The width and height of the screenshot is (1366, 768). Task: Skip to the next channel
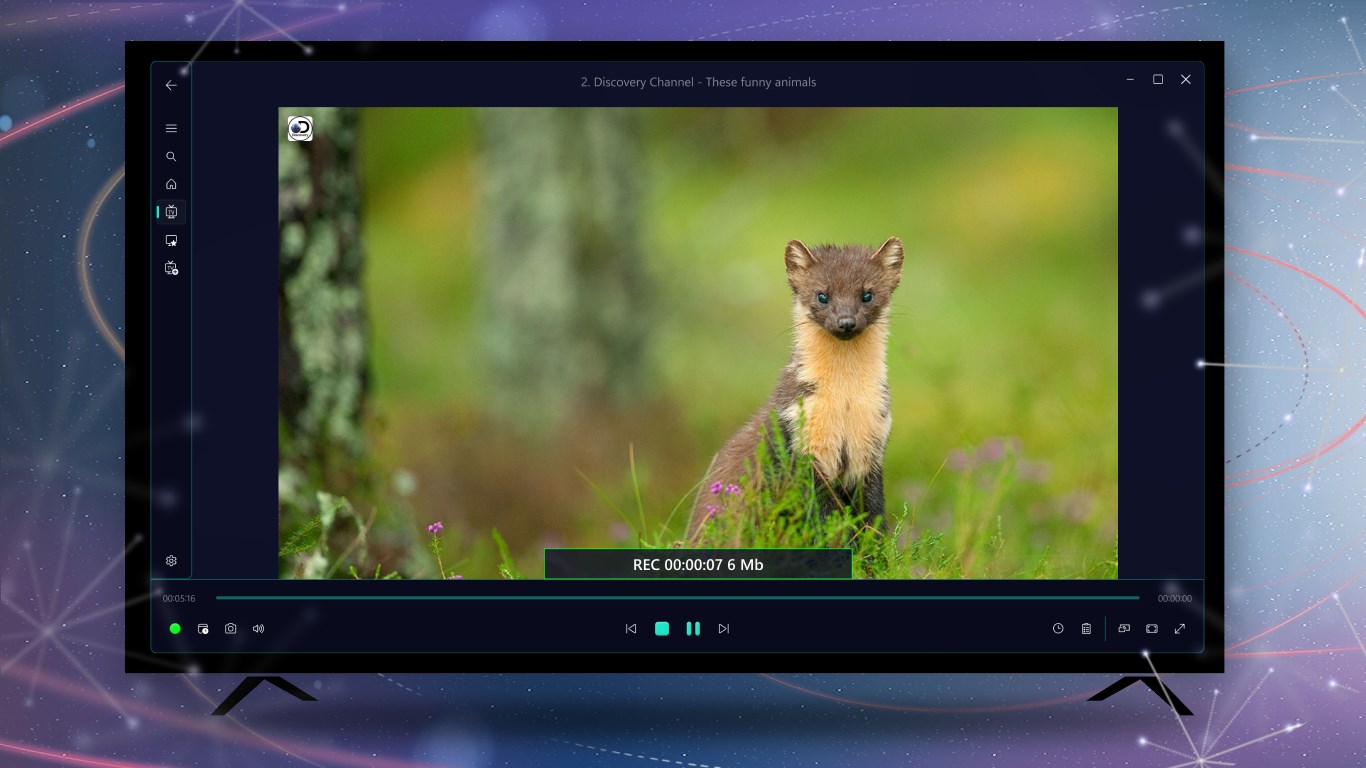(x=724, y=629)
